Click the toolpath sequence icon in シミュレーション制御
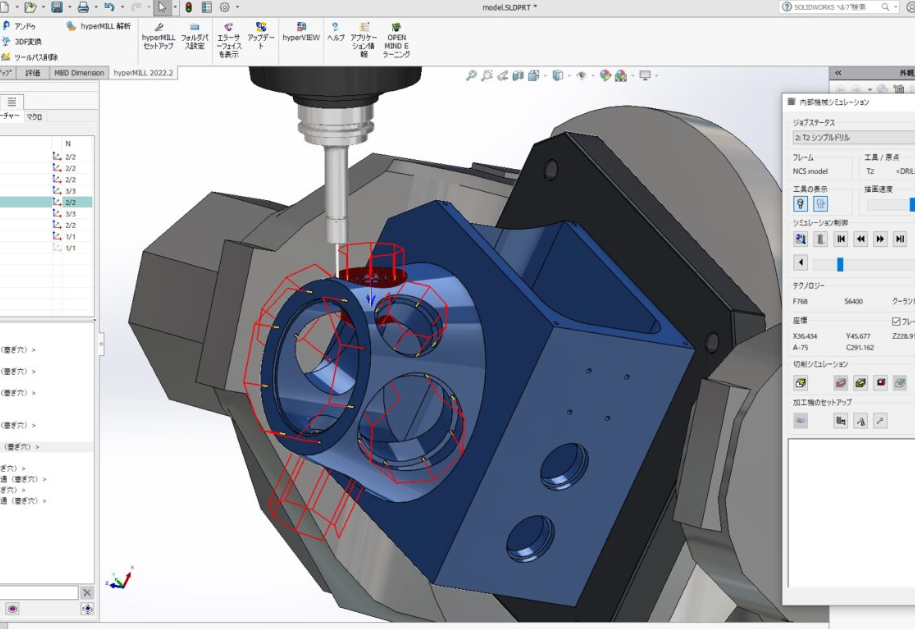Image resolution: width=915 pixels, height=629 pixels. [801, 239]
